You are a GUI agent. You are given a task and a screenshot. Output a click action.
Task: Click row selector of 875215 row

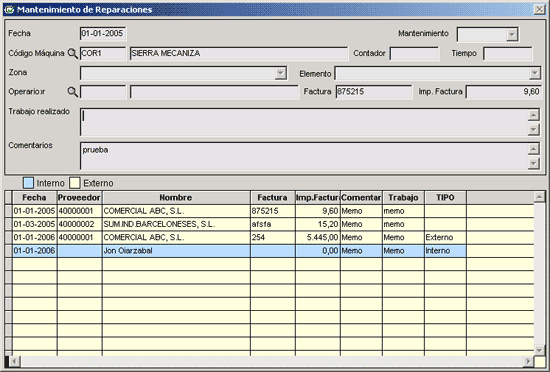[8, 211]
